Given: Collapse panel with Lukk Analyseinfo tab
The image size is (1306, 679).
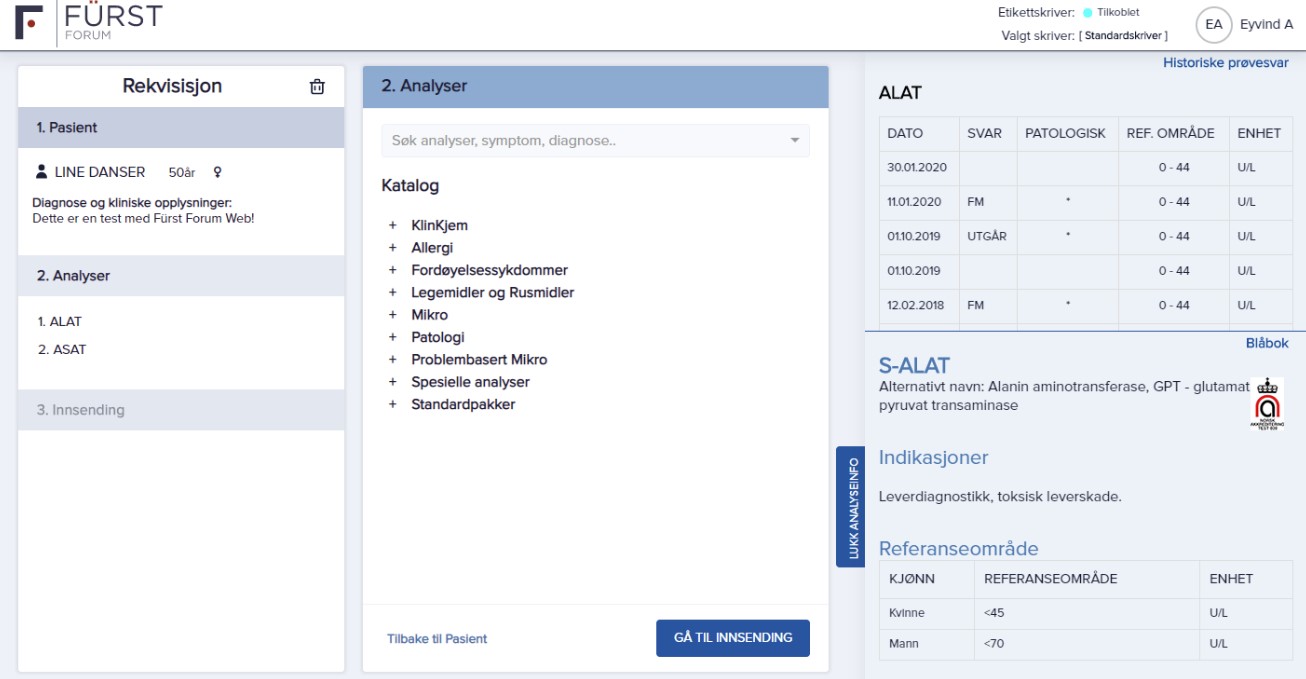Looking at the screenshot, I should (851, 507).
